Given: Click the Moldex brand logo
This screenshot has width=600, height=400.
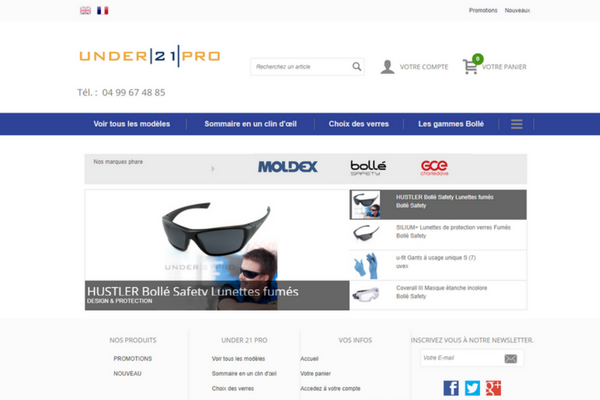Looking at the screenshot, I should [x=288, y=167].
